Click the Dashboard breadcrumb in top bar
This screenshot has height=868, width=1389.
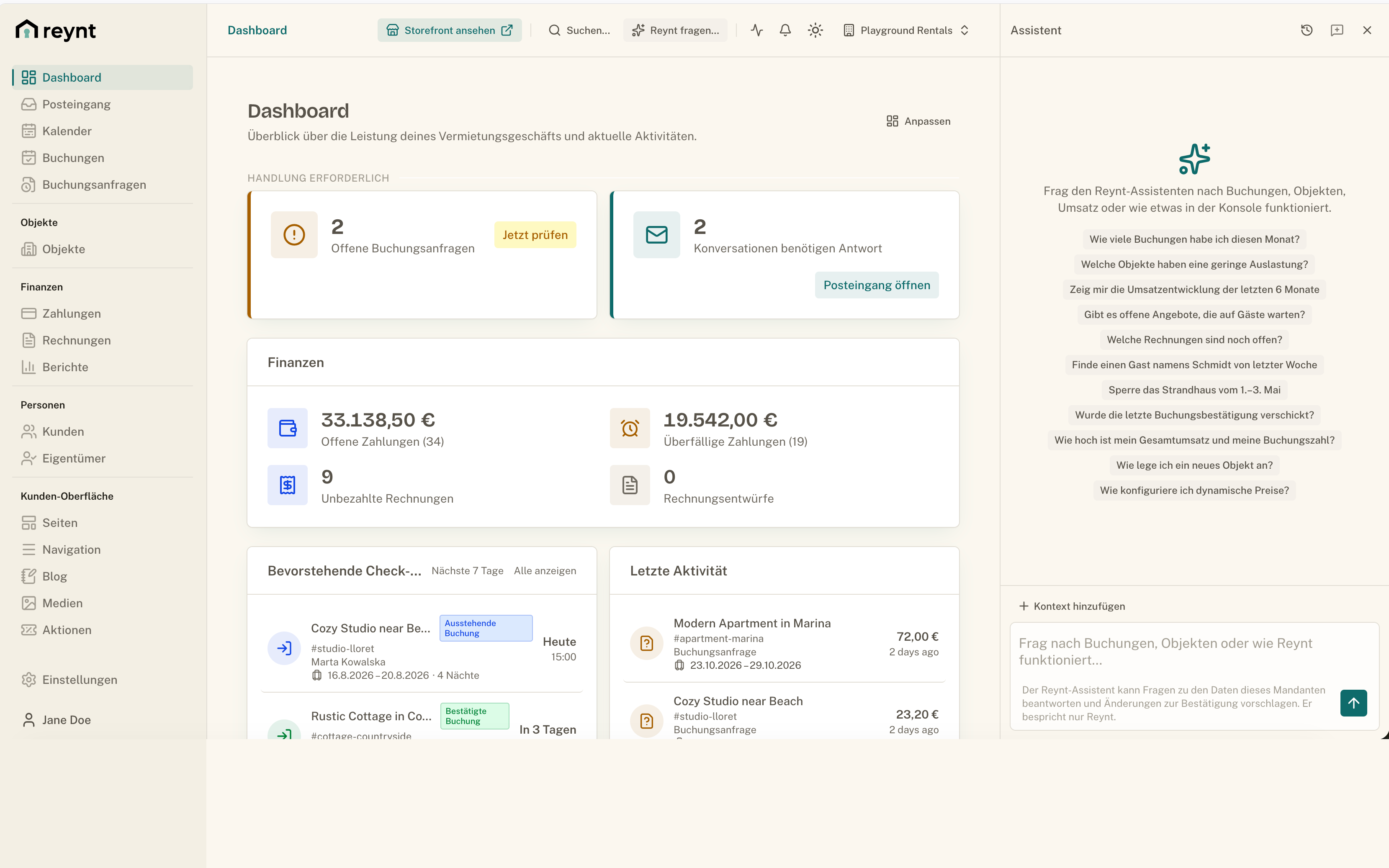pyautogui.click(x=257, y=31)
